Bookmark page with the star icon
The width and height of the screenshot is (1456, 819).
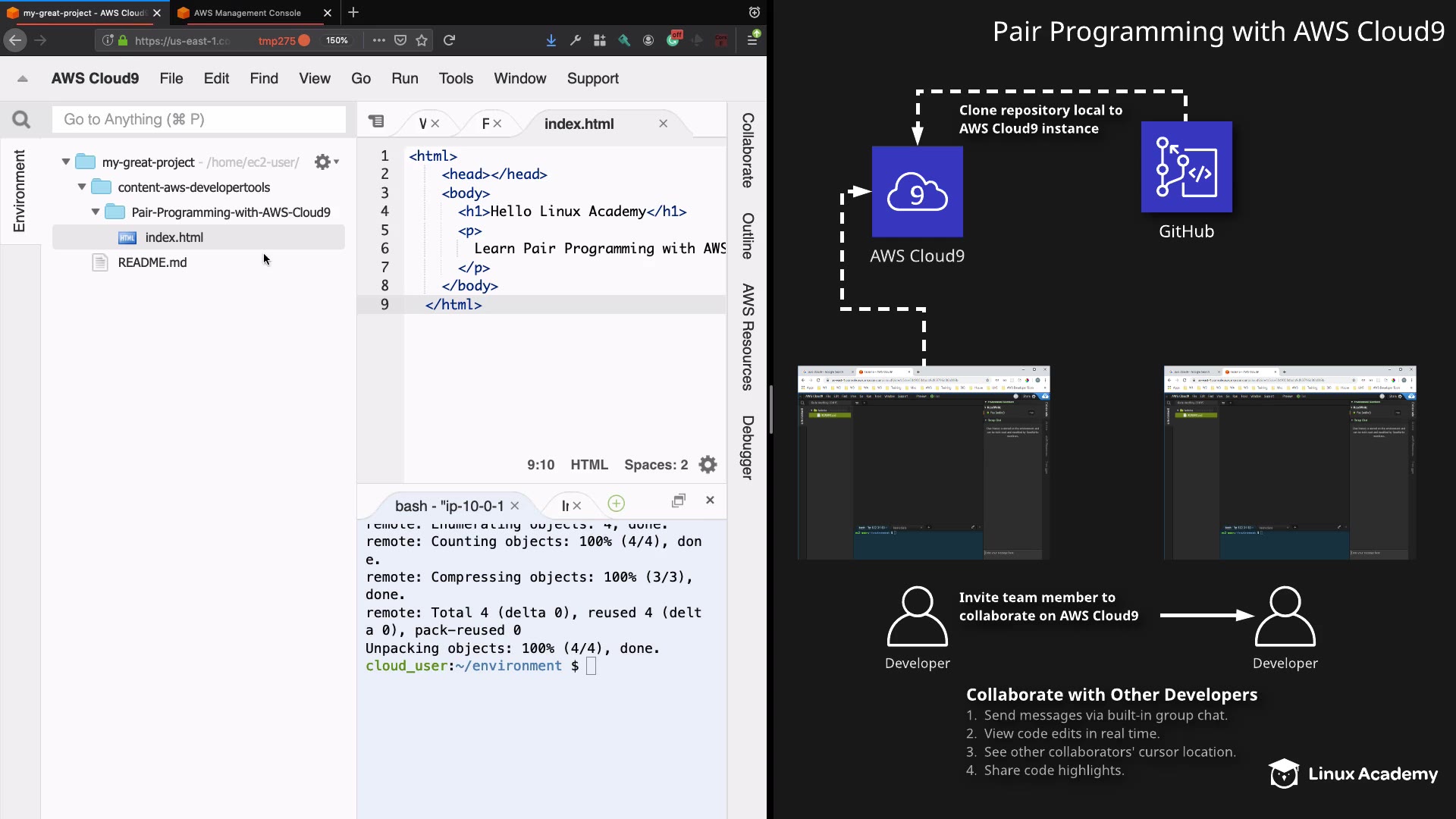(422, 40)
